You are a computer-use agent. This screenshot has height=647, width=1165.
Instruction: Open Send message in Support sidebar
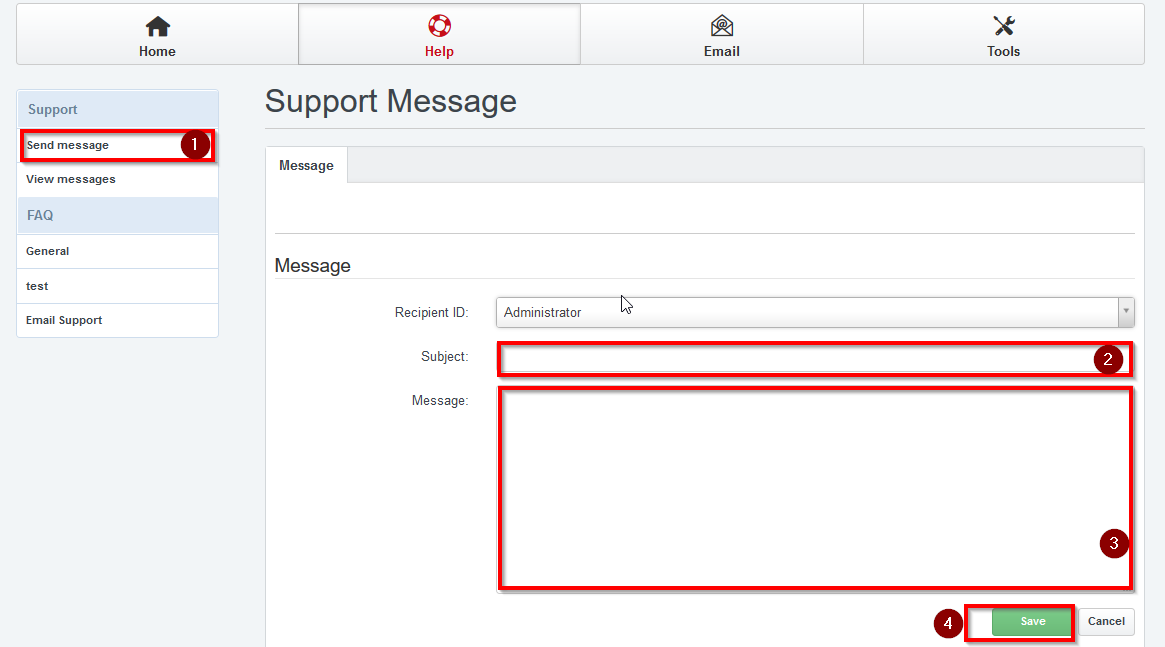click(68, 146)
